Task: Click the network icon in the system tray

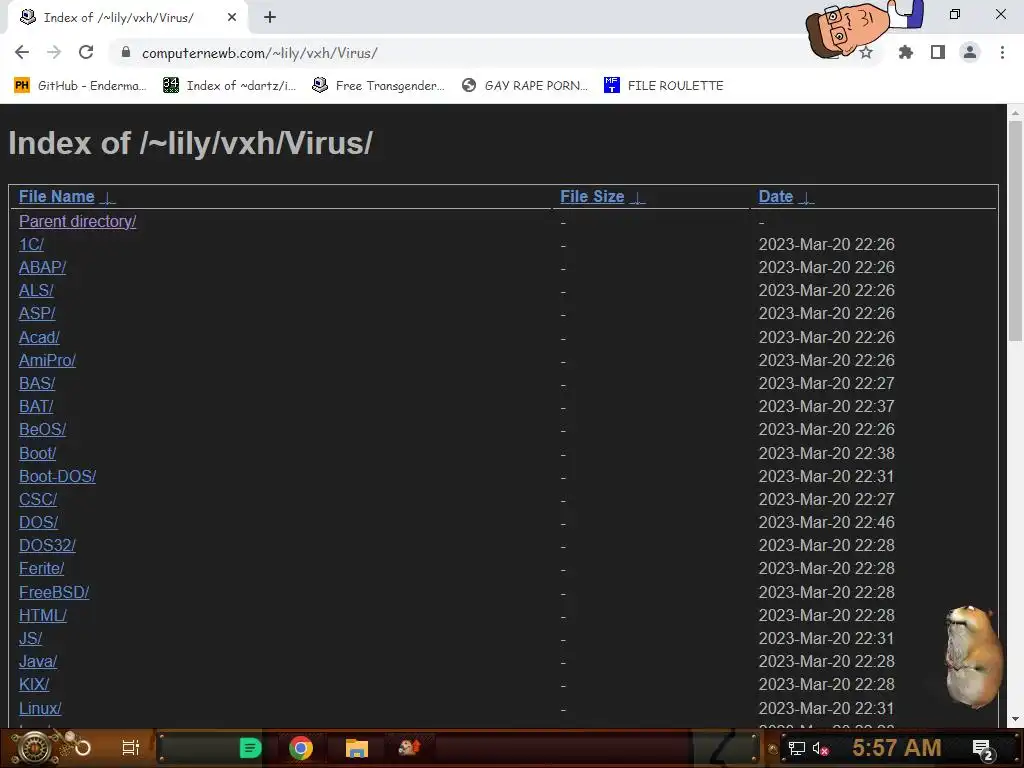Action: (x=797, y=748)
